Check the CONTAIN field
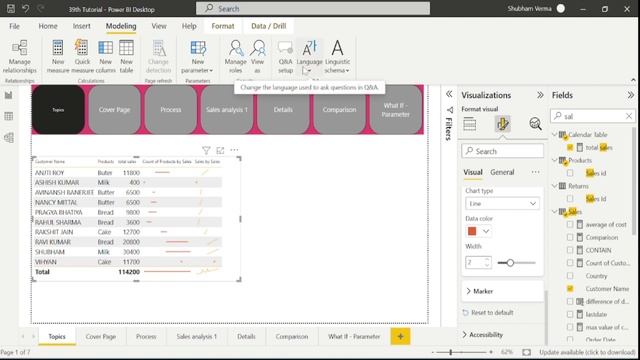 tap(570, 250)
